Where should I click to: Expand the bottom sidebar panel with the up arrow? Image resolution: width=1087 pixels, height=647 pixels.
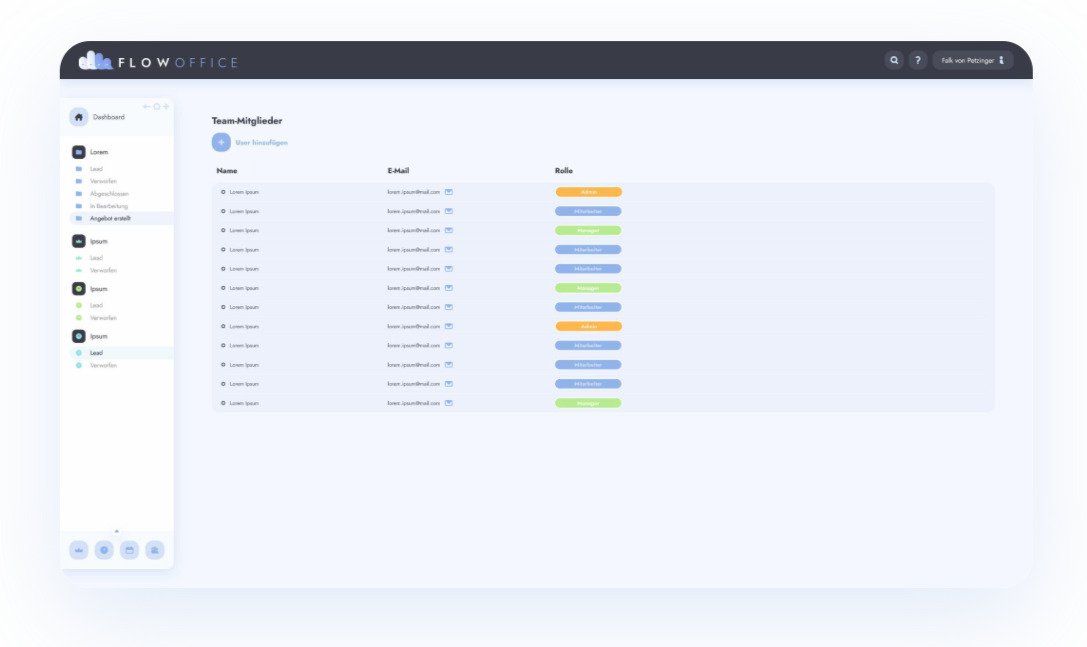click(117, 531)
